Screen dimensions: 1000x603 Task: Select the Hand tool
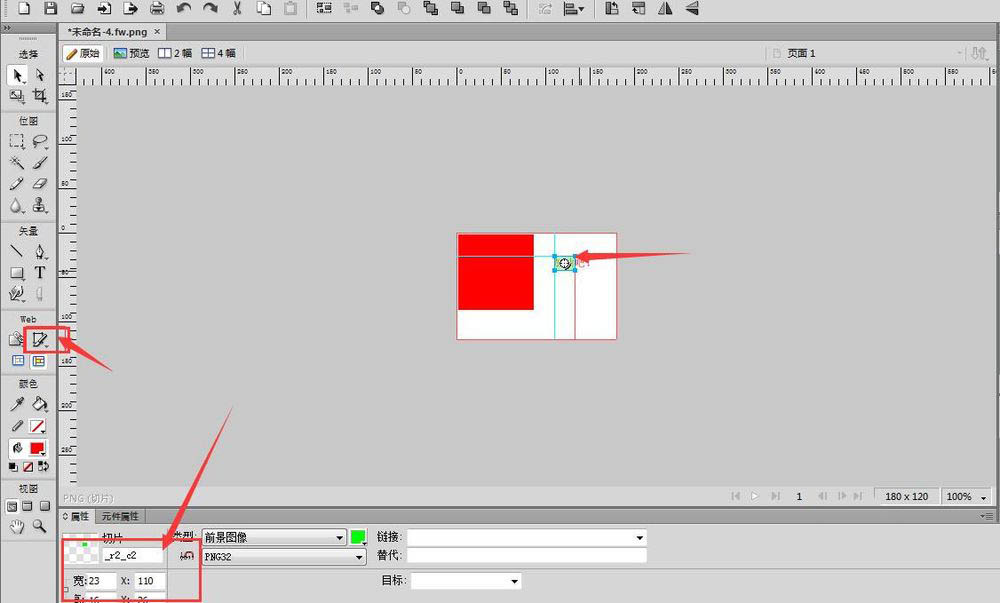pos(17,527)
